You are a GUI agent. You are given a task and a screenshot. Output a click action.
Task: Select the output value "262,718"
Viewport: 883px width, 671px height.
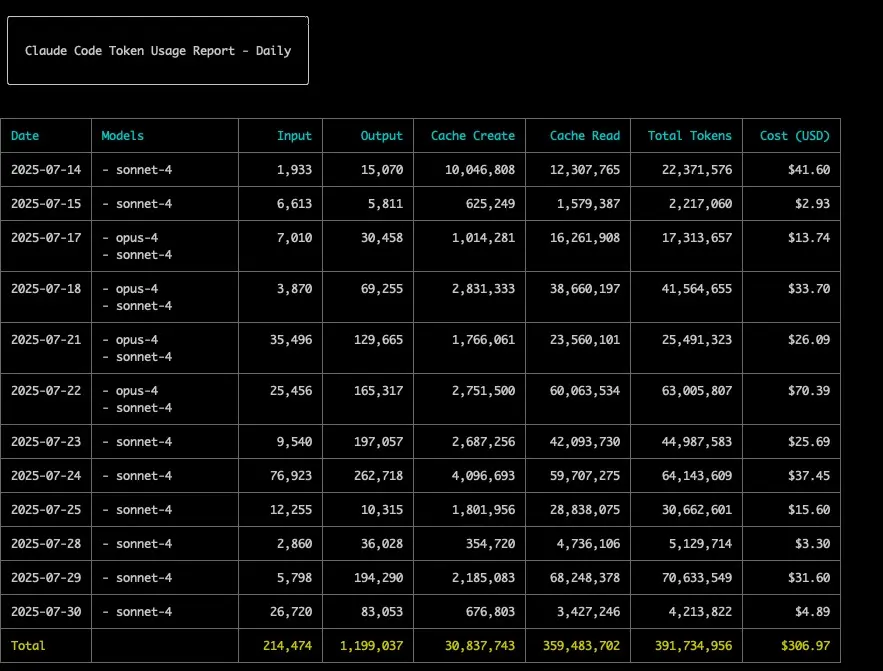(x=378, y=476)
